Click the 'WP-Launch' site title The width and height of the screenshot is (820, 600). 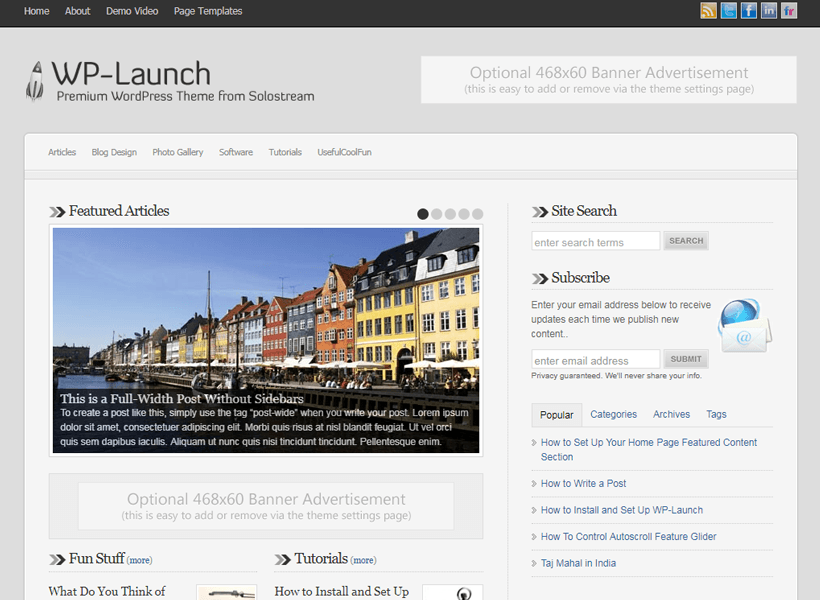(x=131, y=74)
